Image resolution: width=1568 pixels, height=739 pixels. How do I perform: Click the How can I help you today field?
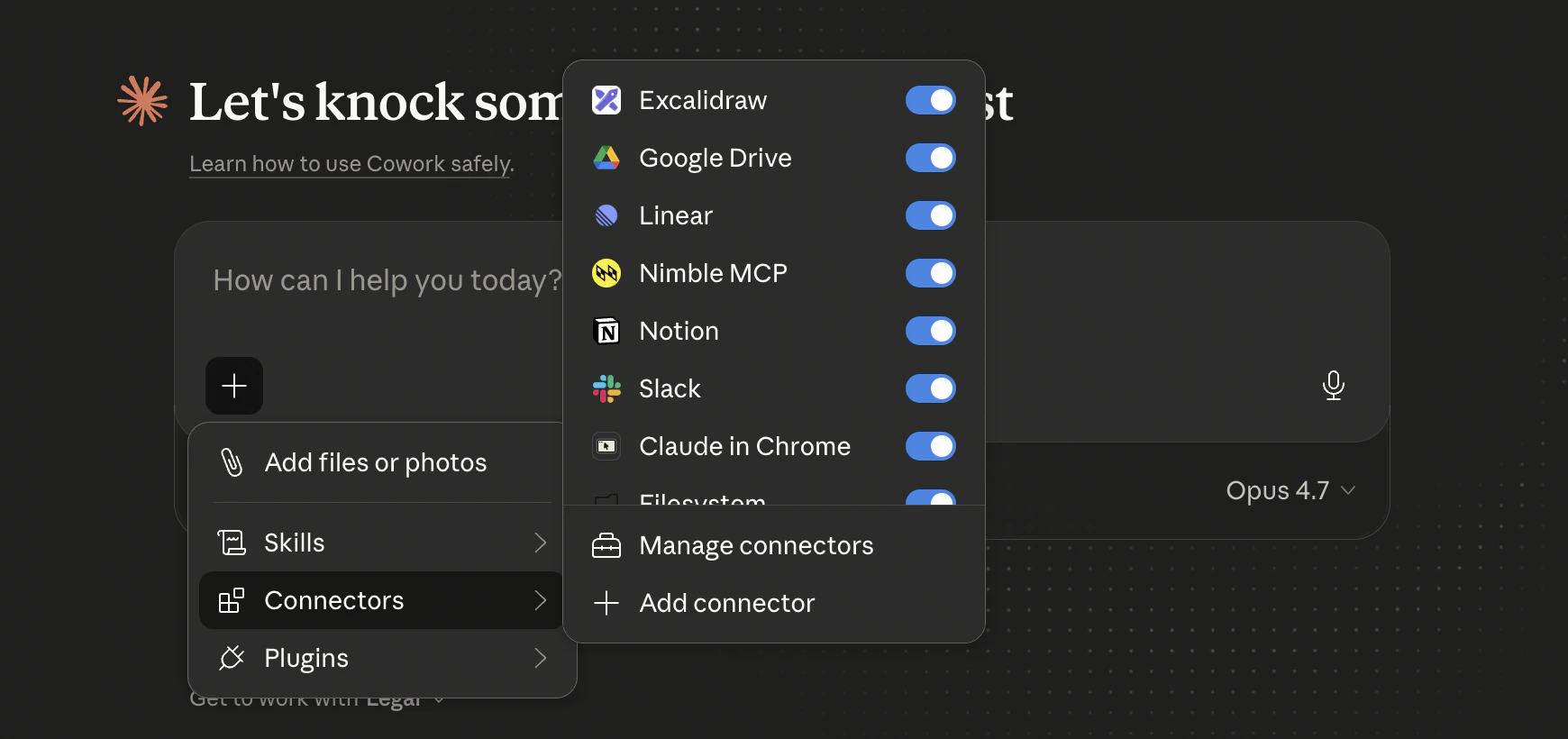point(387,280)
